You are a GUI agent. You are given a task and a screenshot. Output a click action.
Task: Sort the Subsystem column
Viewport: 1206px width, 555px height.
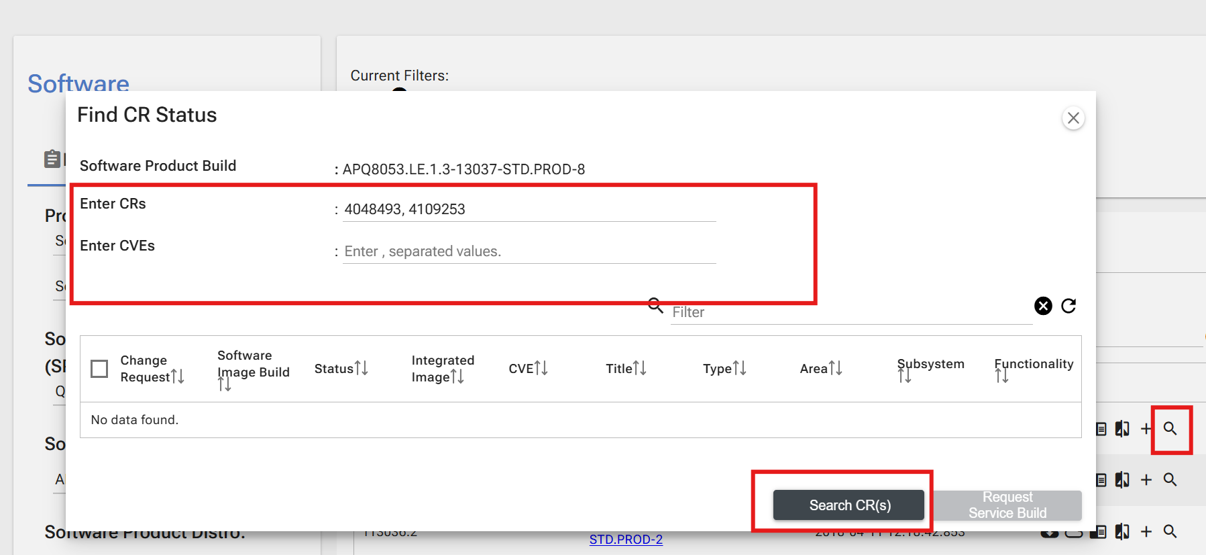click(x=904, y=377)
